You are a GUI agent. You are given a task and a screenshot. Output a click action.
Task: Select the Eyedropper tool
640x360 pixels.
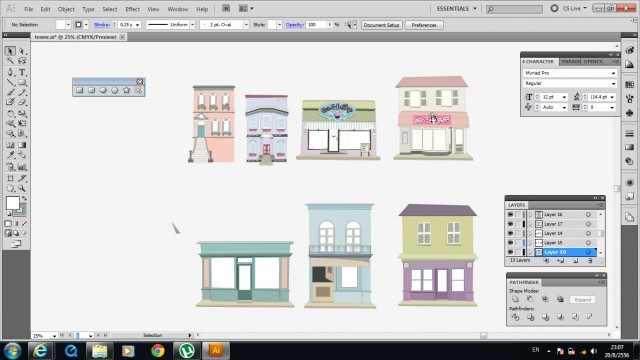10,155
